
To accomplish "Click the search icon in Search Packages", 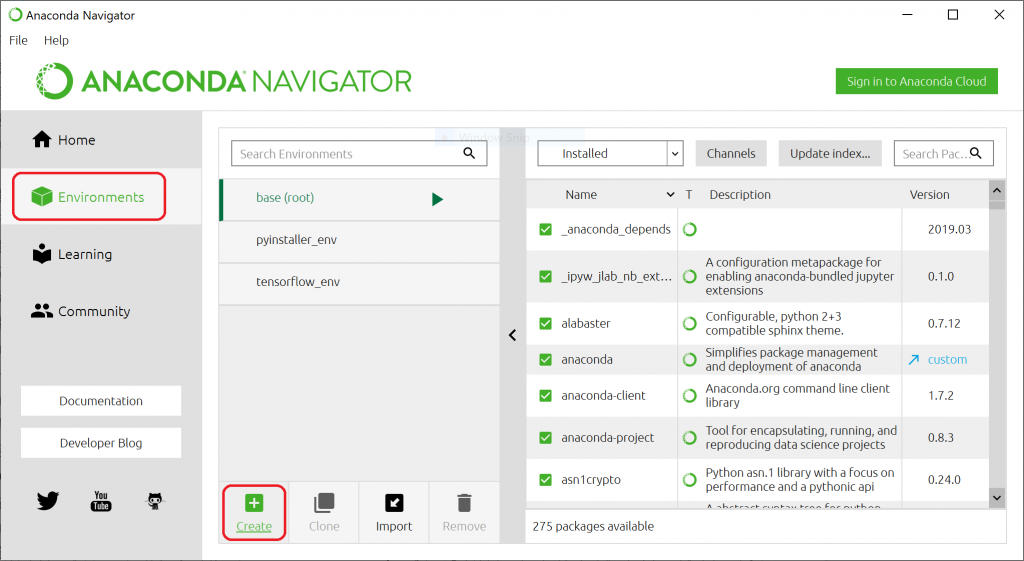I will 976,153.
